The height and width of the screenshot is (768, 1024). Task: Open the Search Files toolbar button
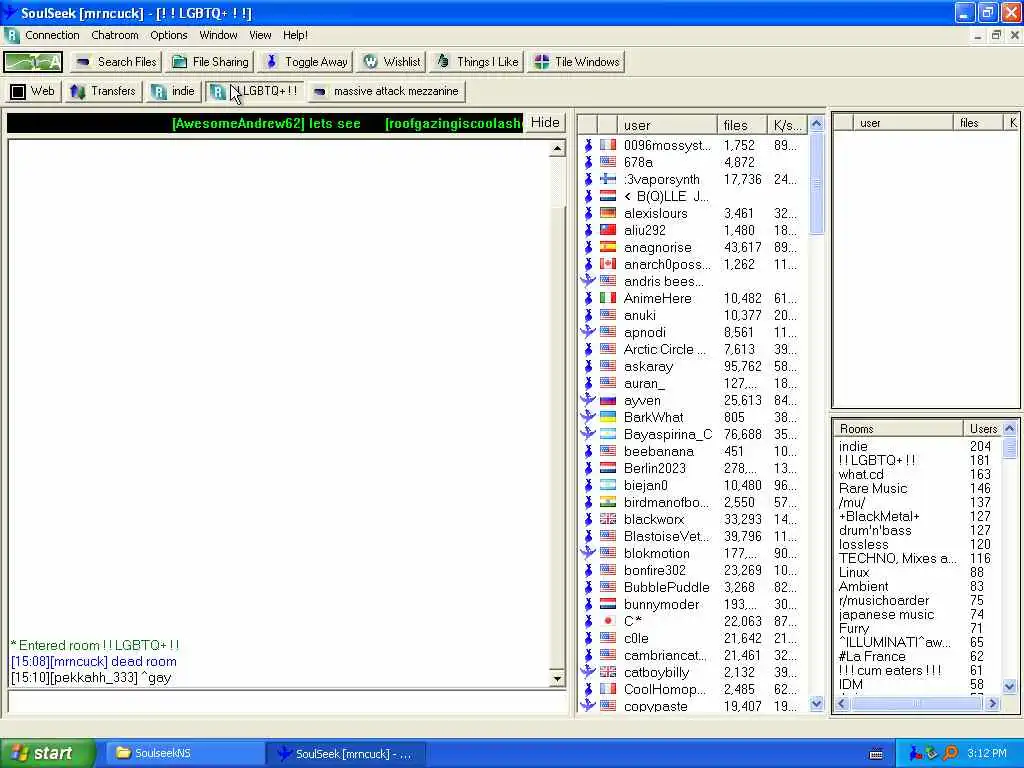pos(116,62)
